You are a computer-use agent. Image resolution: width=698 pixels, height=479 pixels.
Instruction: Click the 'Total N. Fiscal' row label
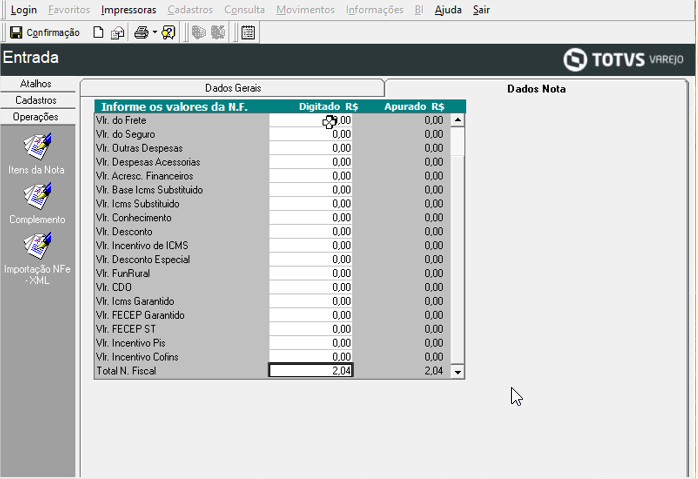(126, 371)
